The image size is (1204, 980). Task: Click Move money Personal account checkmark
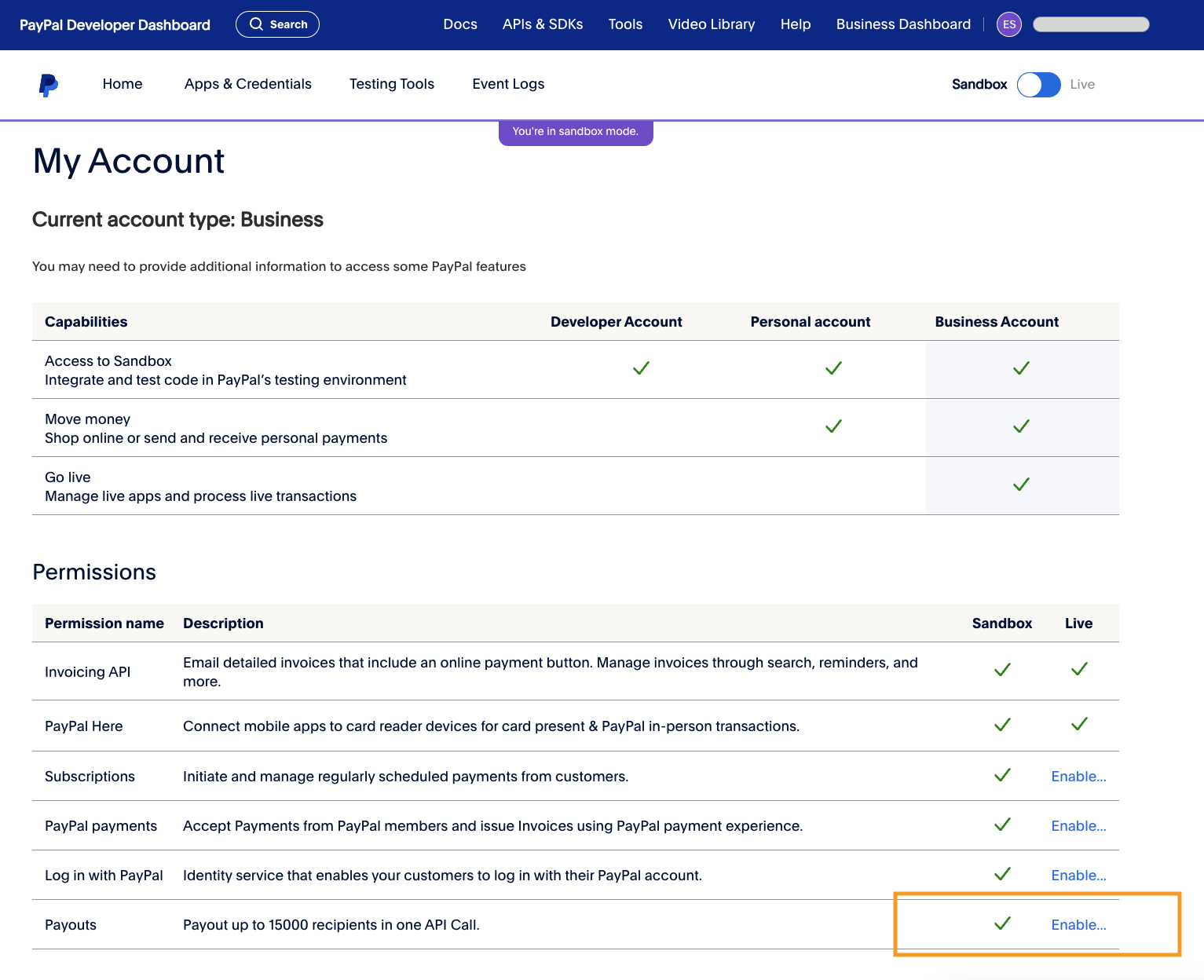833,426
